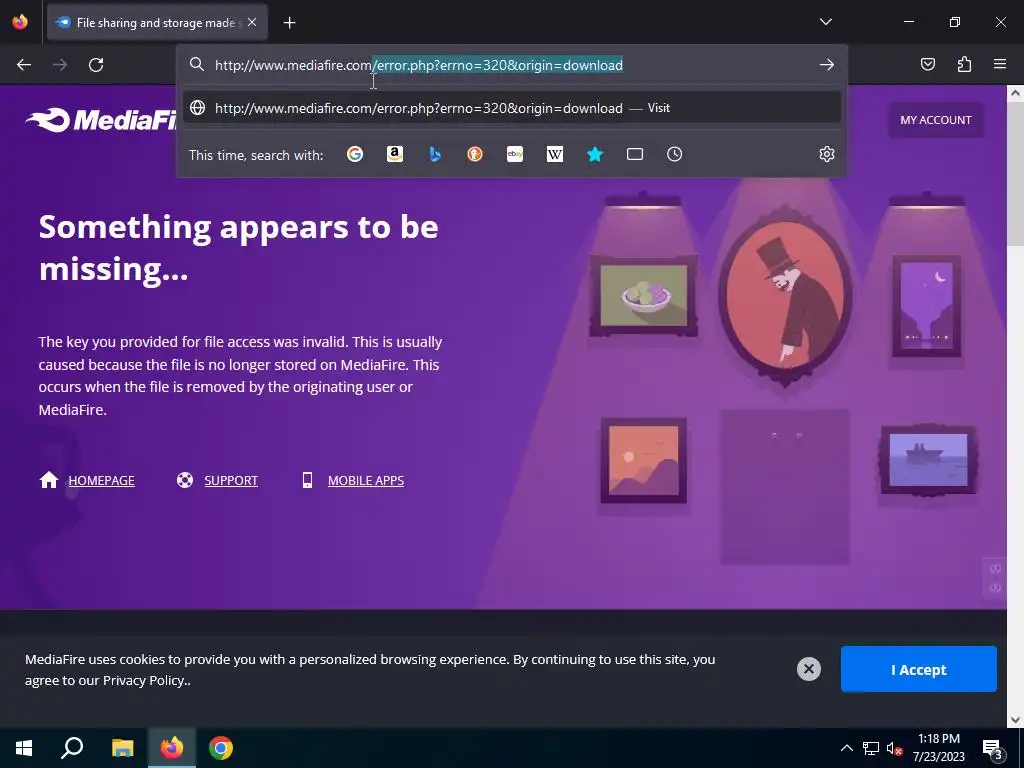Search in Bookmarks star icon
1024x768 pixels.
pyautogui.click(x=594, y=154)
